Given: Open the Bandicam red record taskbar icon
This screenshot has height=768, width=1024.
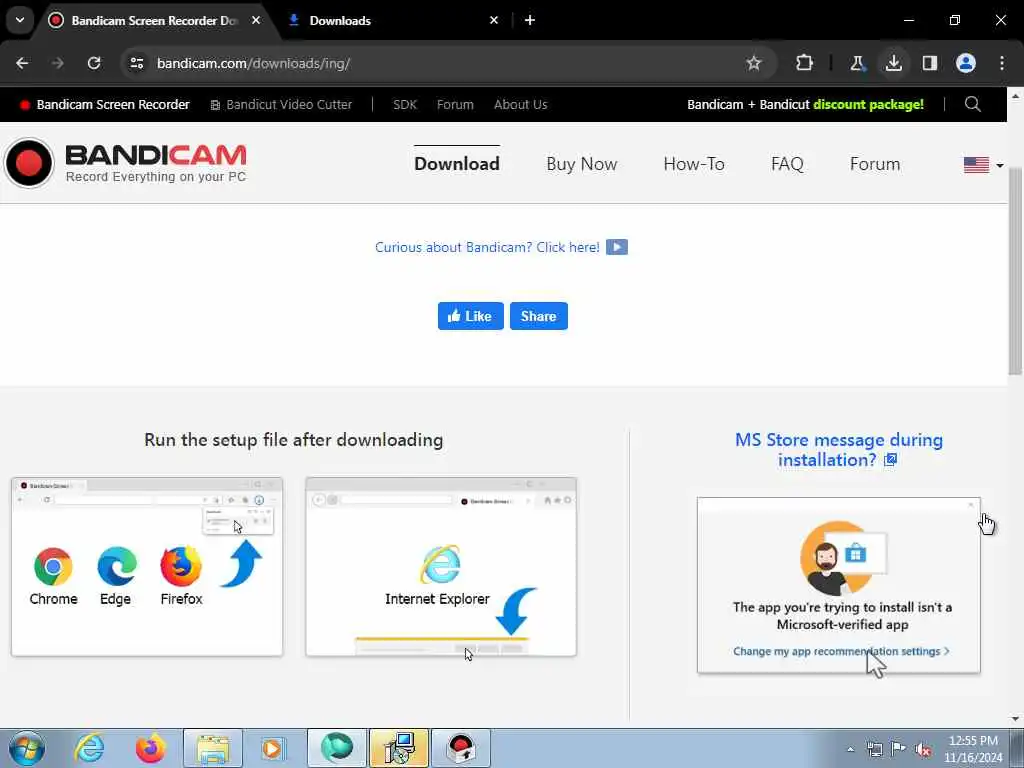Looking at the screenshot, I should [x=461, y=748].
